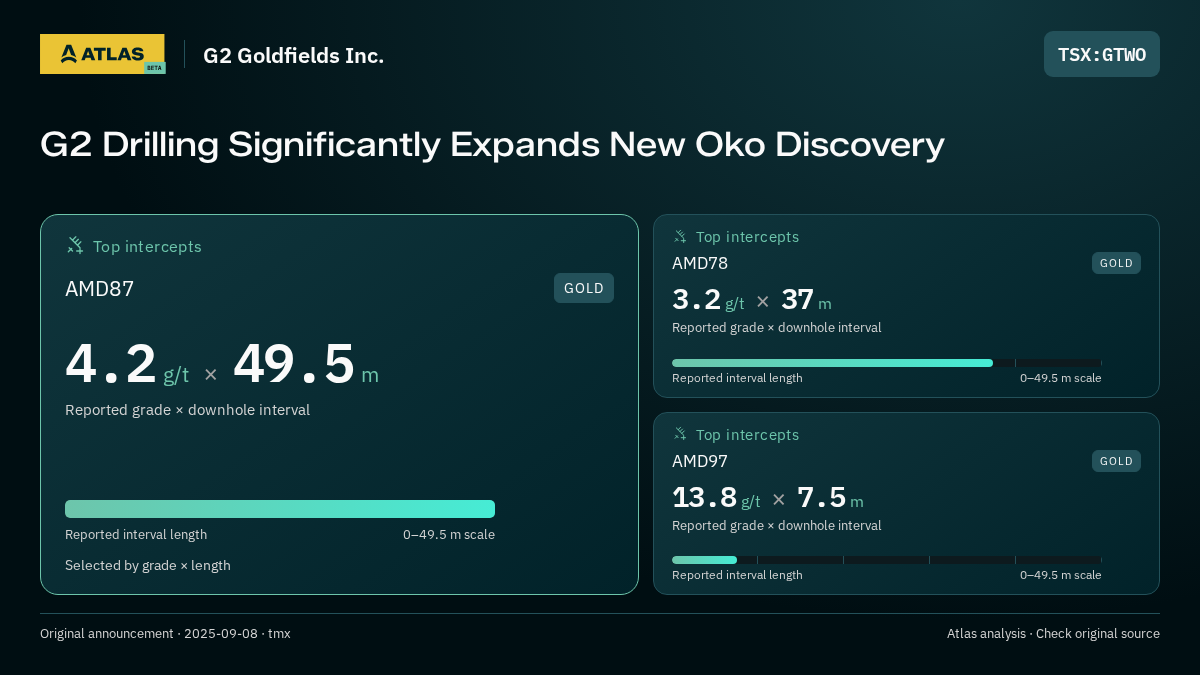The height and width of the screenshot is (675, 1200).
Task: Click the GOLD tag on the AMD87 card
Action: coord(584,288)
